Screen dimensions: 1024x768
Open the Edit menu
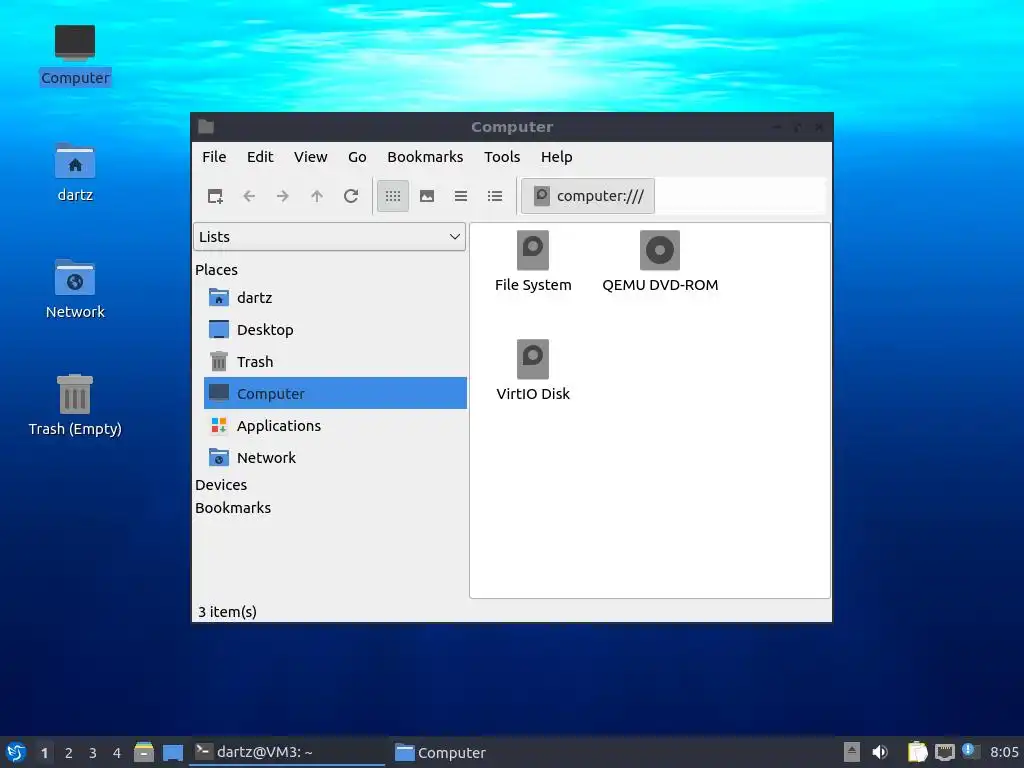(x=260, y=157)
